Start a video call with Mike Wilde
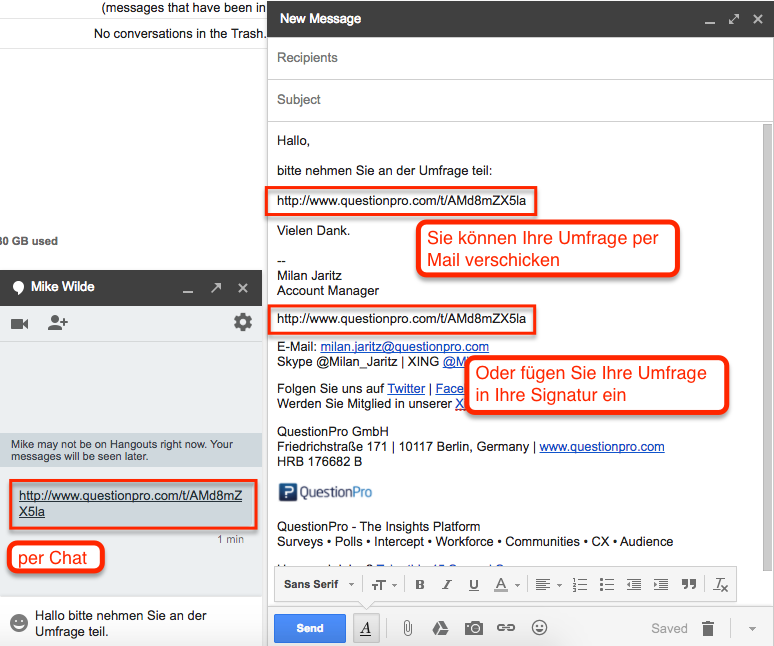774x646 pixels. (20, 324)
